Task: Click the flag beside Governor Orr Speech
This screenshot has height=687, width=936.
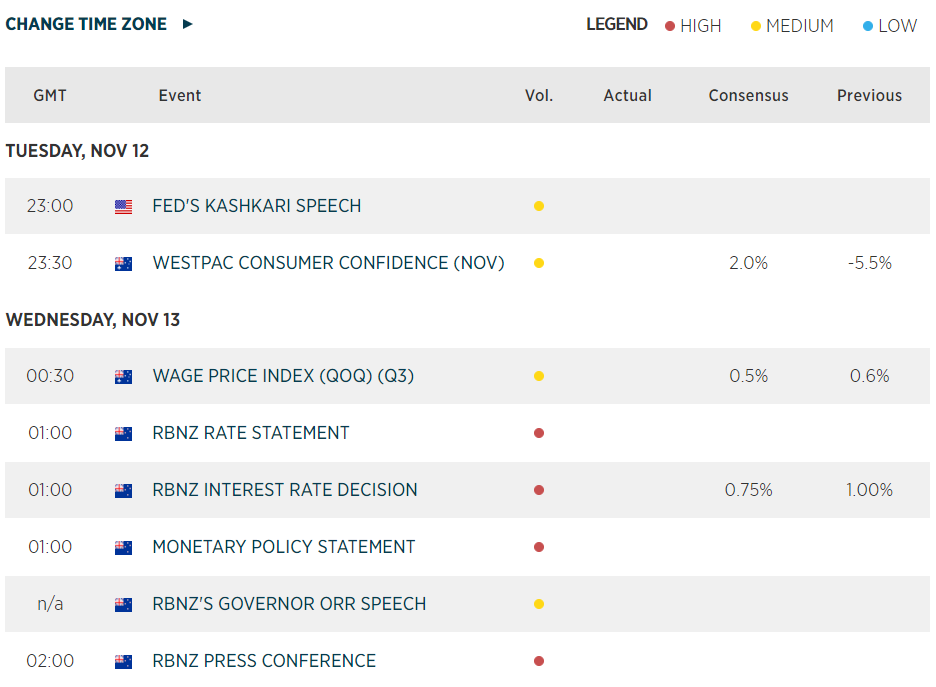Action: 123,605
